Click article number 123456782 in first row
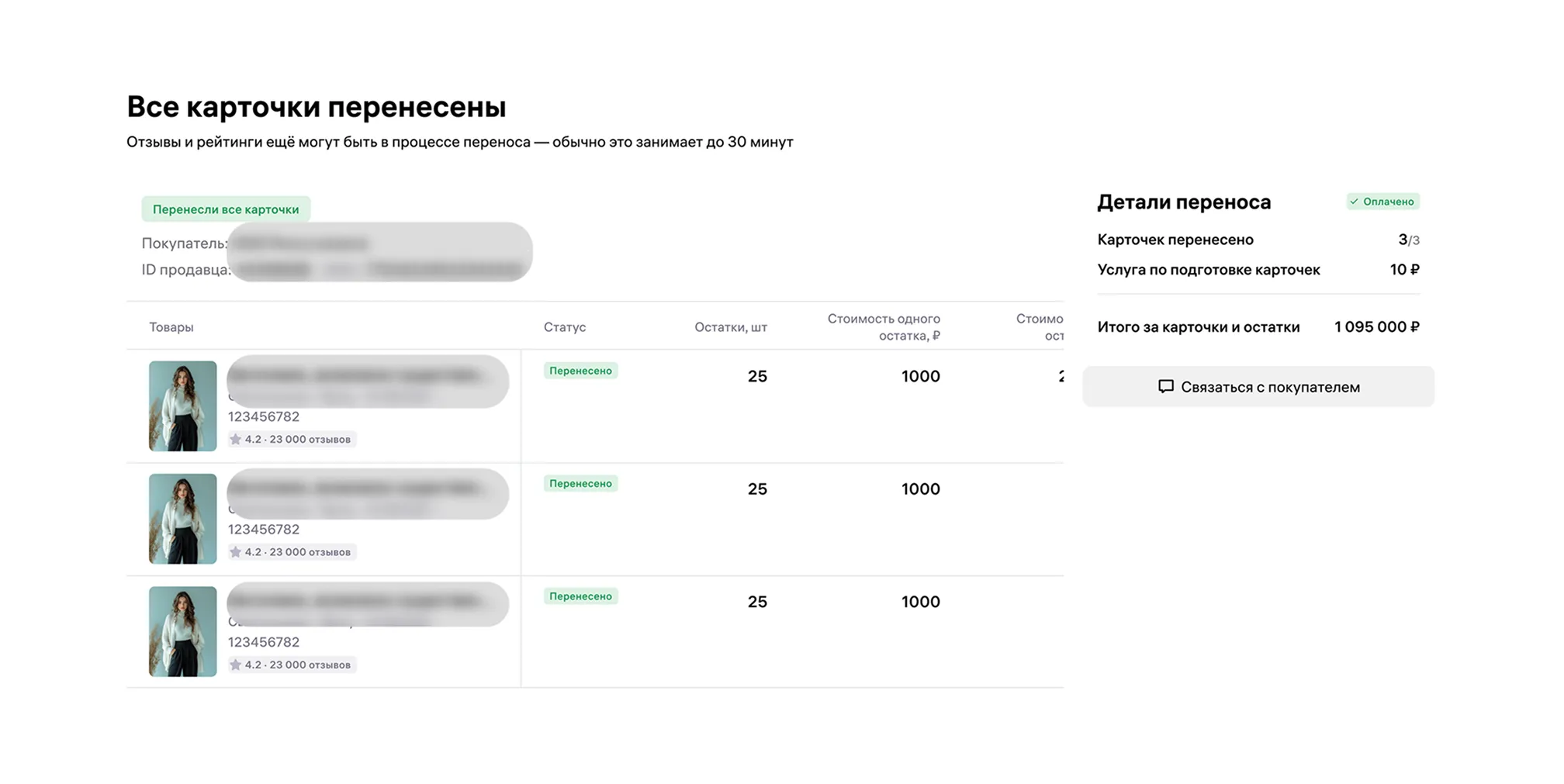This screenshot has width=1564, height=784. point(264,416)
